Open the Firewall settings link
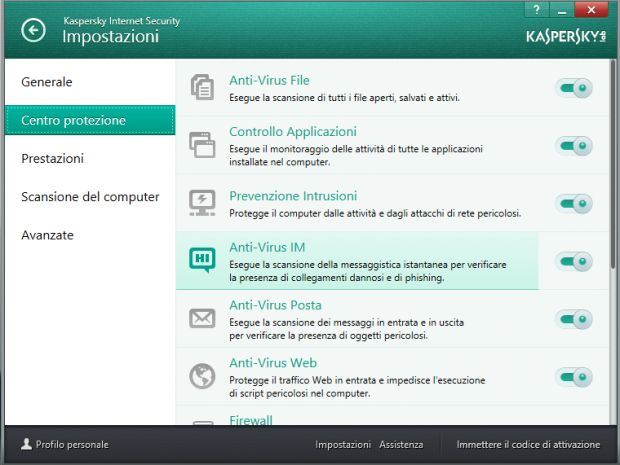This screenshot has height=465, width=620. [251, 420]
